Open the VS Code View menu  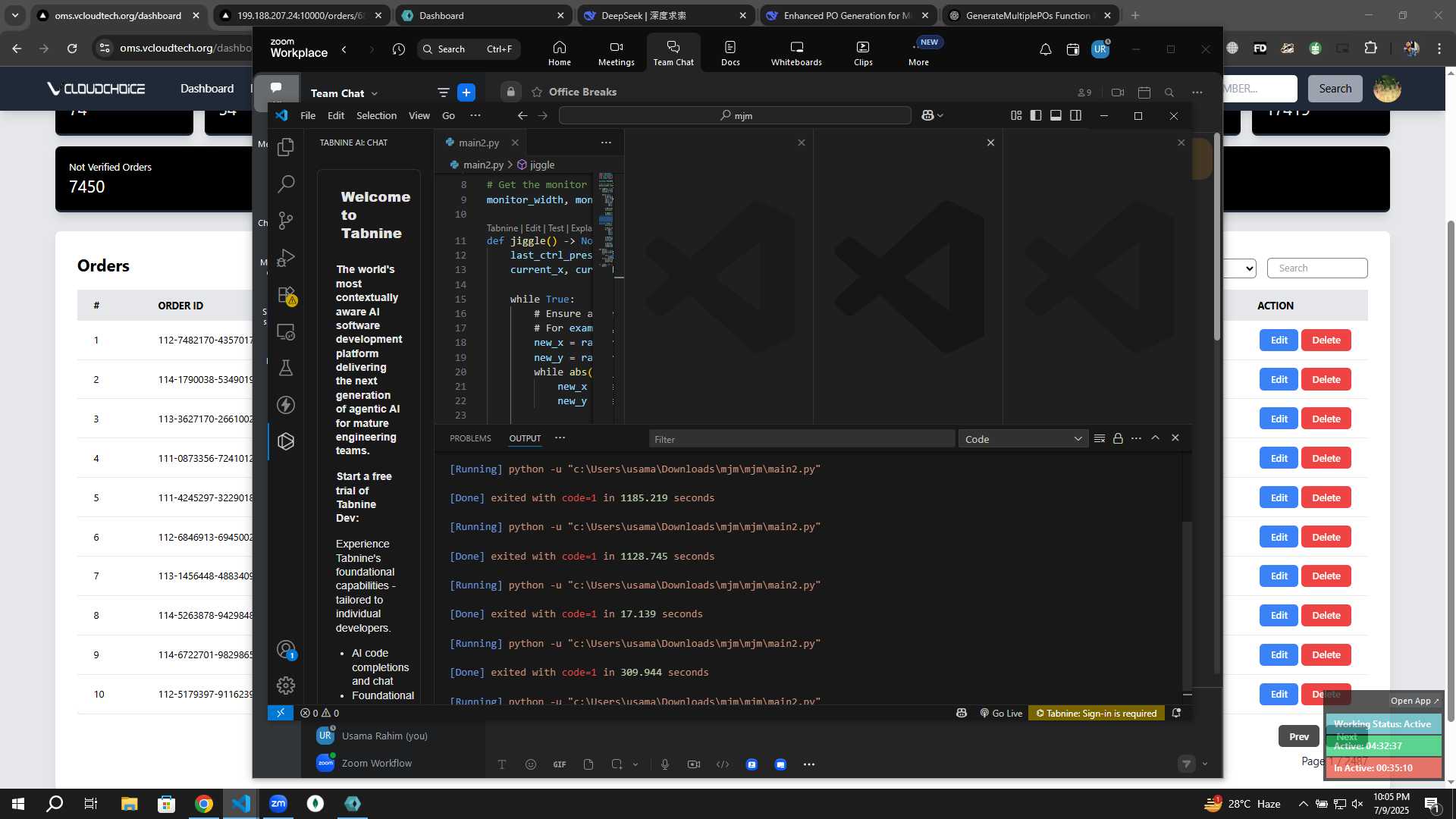click(x=419, y=115)
